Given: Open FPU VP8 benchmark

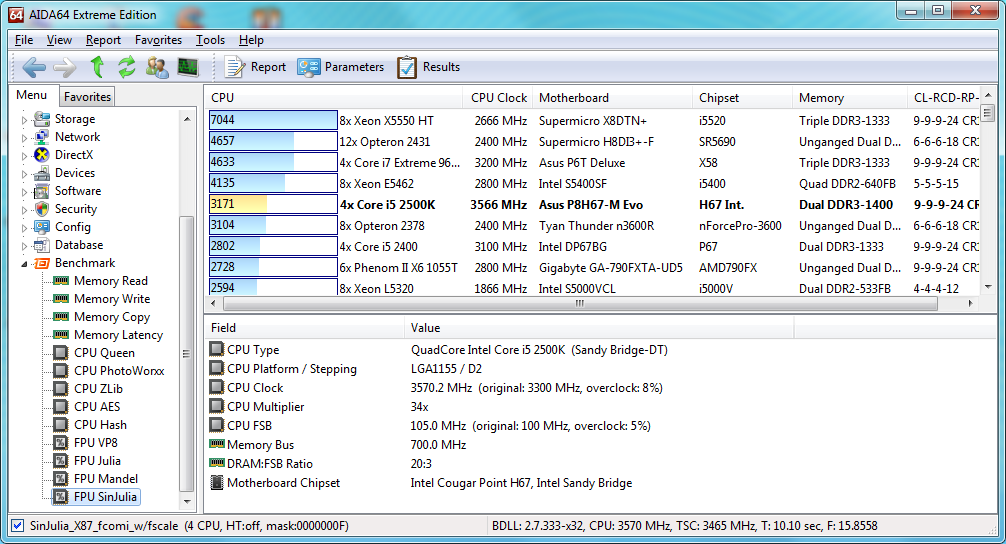Looking at the screenshot, I should (x=96, y=443).
